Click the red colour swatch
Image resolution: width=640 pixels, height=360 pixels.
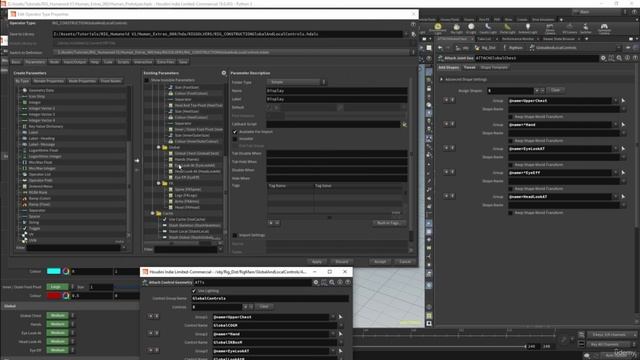click(53, 295)
